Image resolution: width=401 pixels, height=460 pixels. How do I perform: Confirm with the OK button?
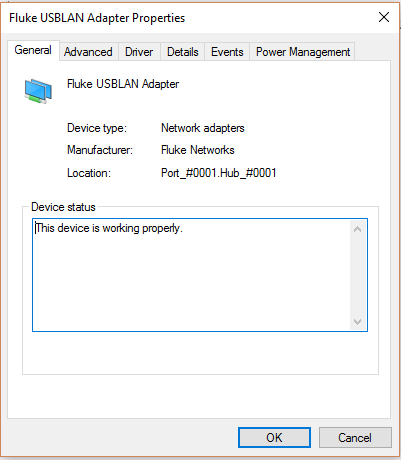click(274, 437)
